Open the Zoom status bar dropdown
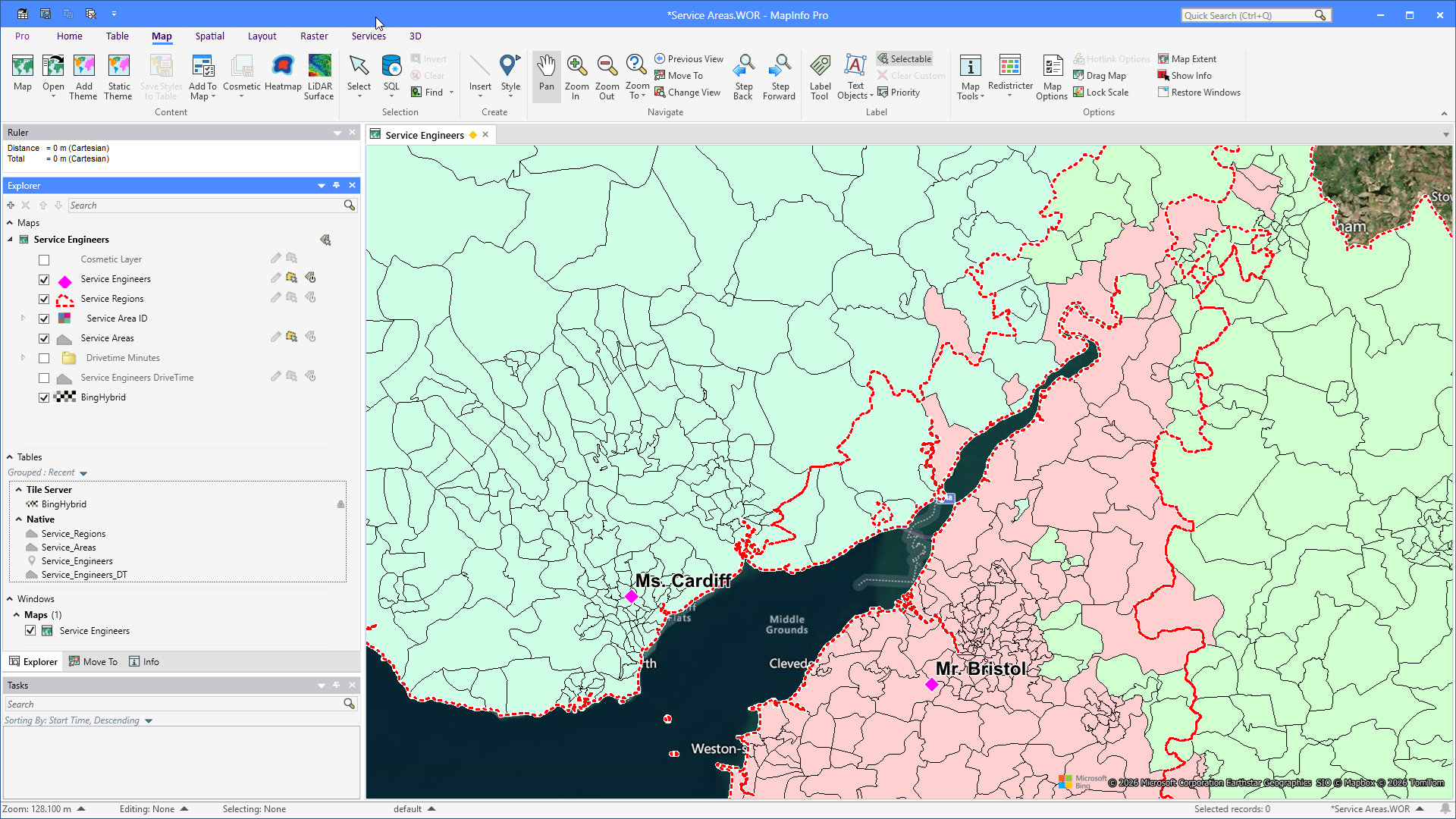 pos(81,809)
